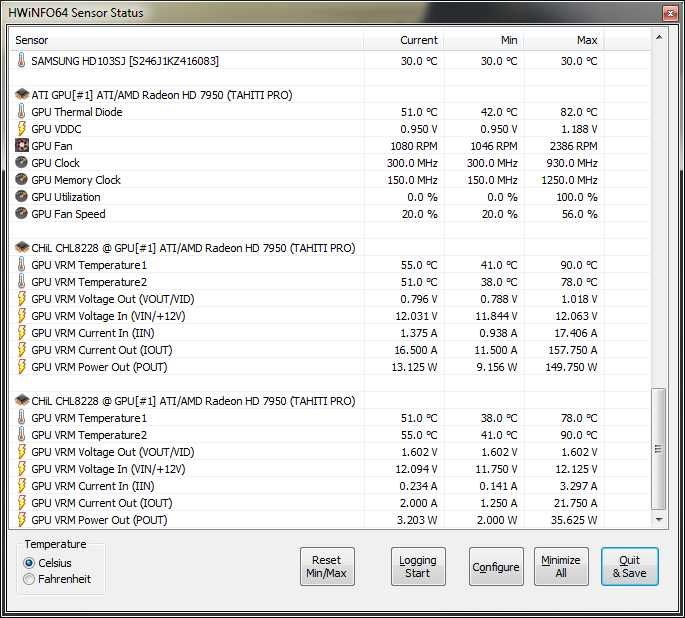Click the GPU Thermal Diode thermometer icon
This screenshot has width=685, height=618.
tap(21, 111)
